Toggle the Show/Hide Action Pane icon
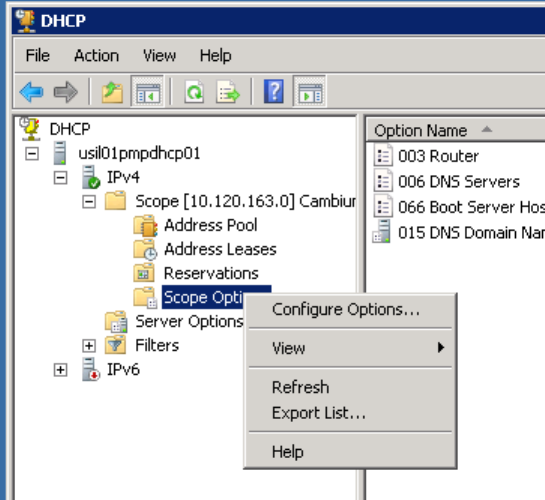 [310, 92]
